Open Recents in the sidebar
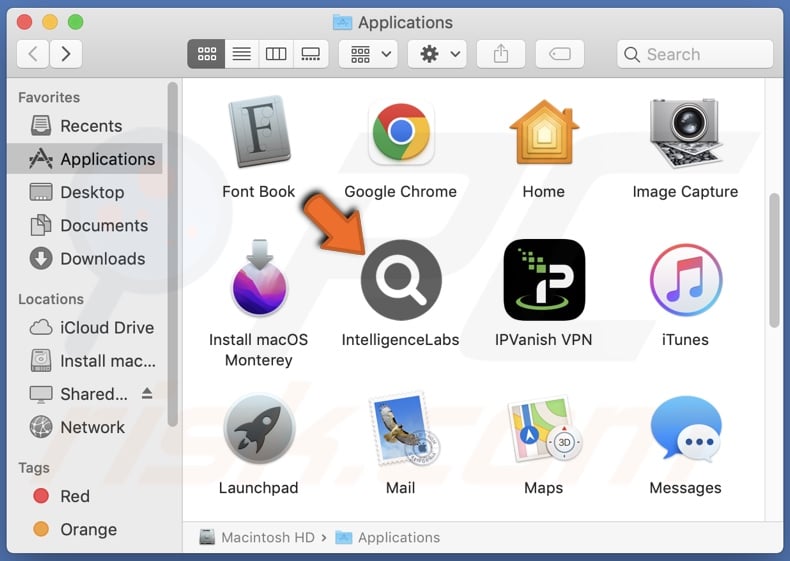 point(85,126)
